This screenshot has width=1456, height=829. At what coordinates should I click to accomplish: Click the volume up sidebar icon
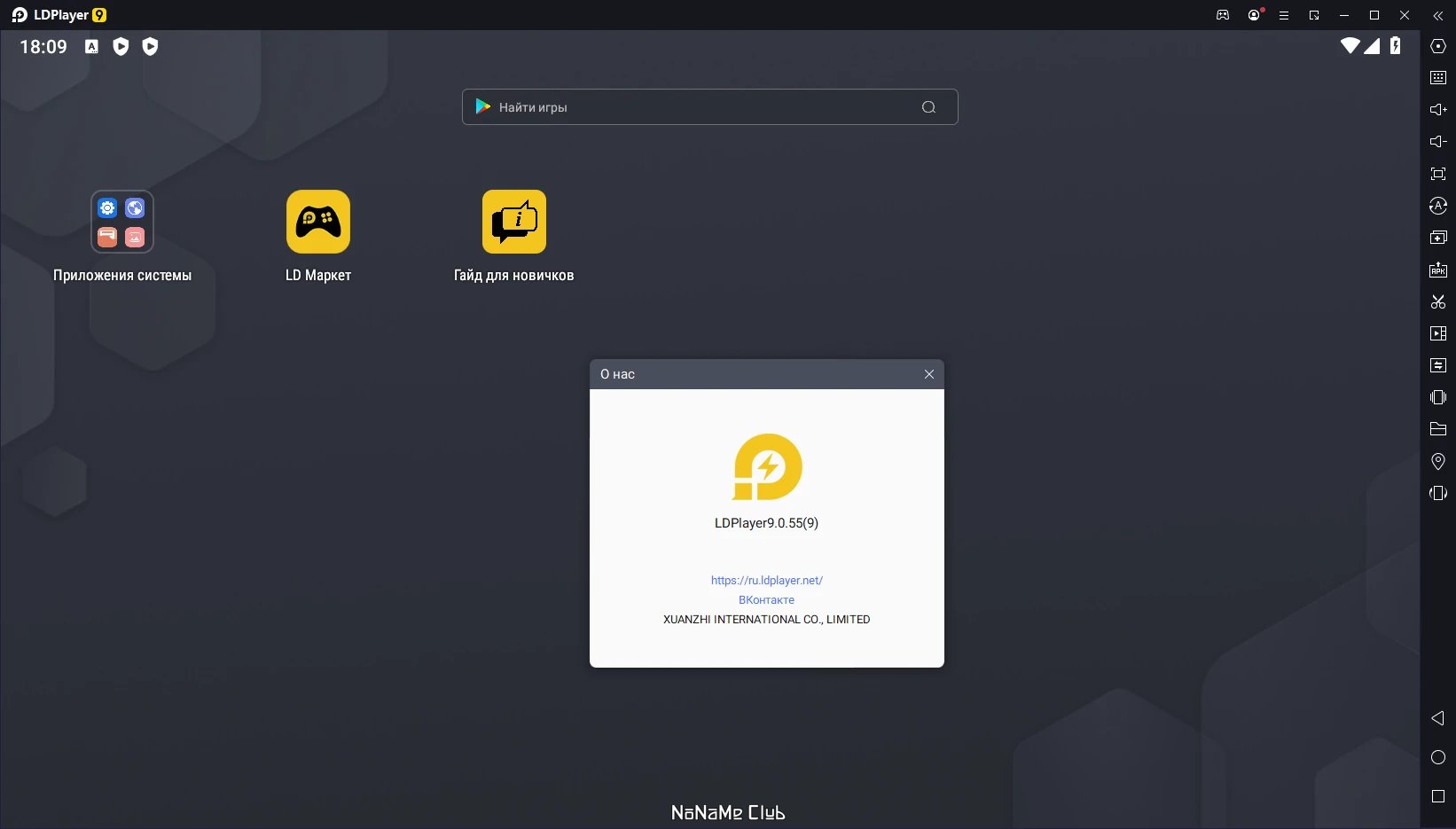(1438, 110)
